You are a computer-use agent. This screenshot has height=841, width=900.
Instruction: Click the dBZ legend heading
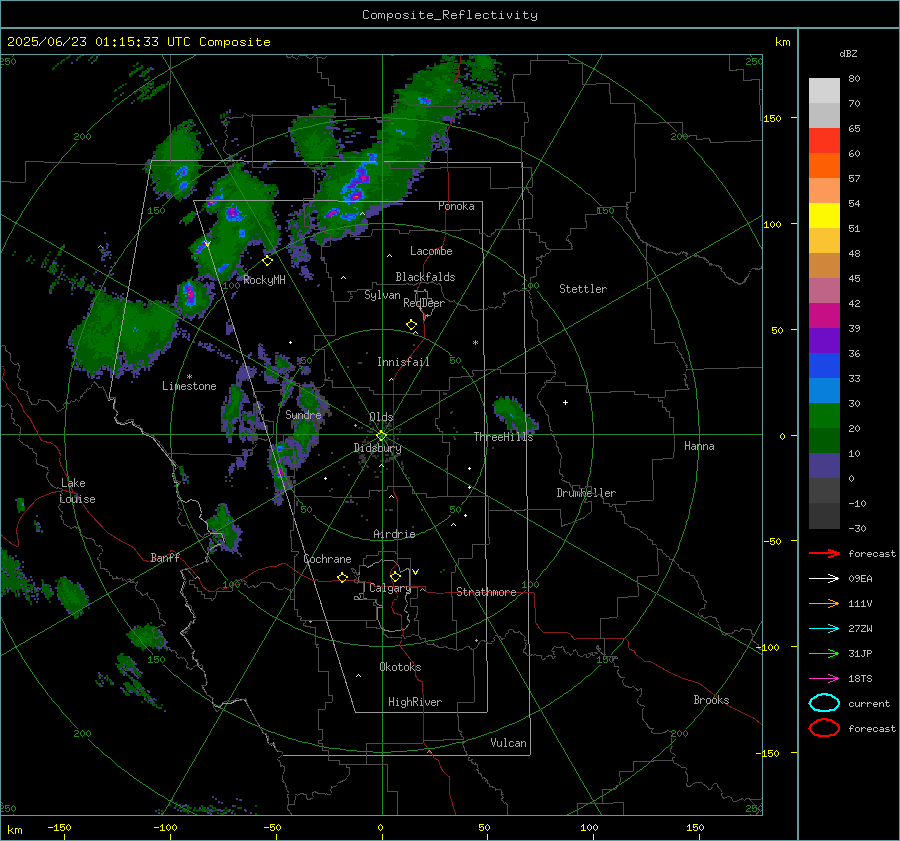coord(848,54)
